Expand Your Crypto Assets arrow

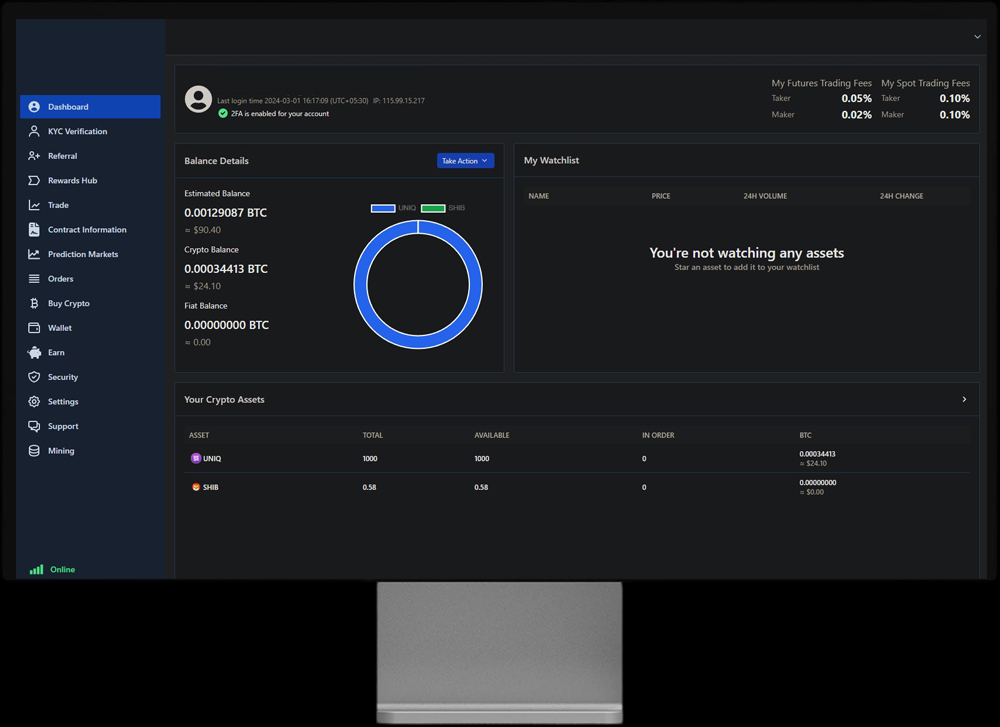coord(964,399)
